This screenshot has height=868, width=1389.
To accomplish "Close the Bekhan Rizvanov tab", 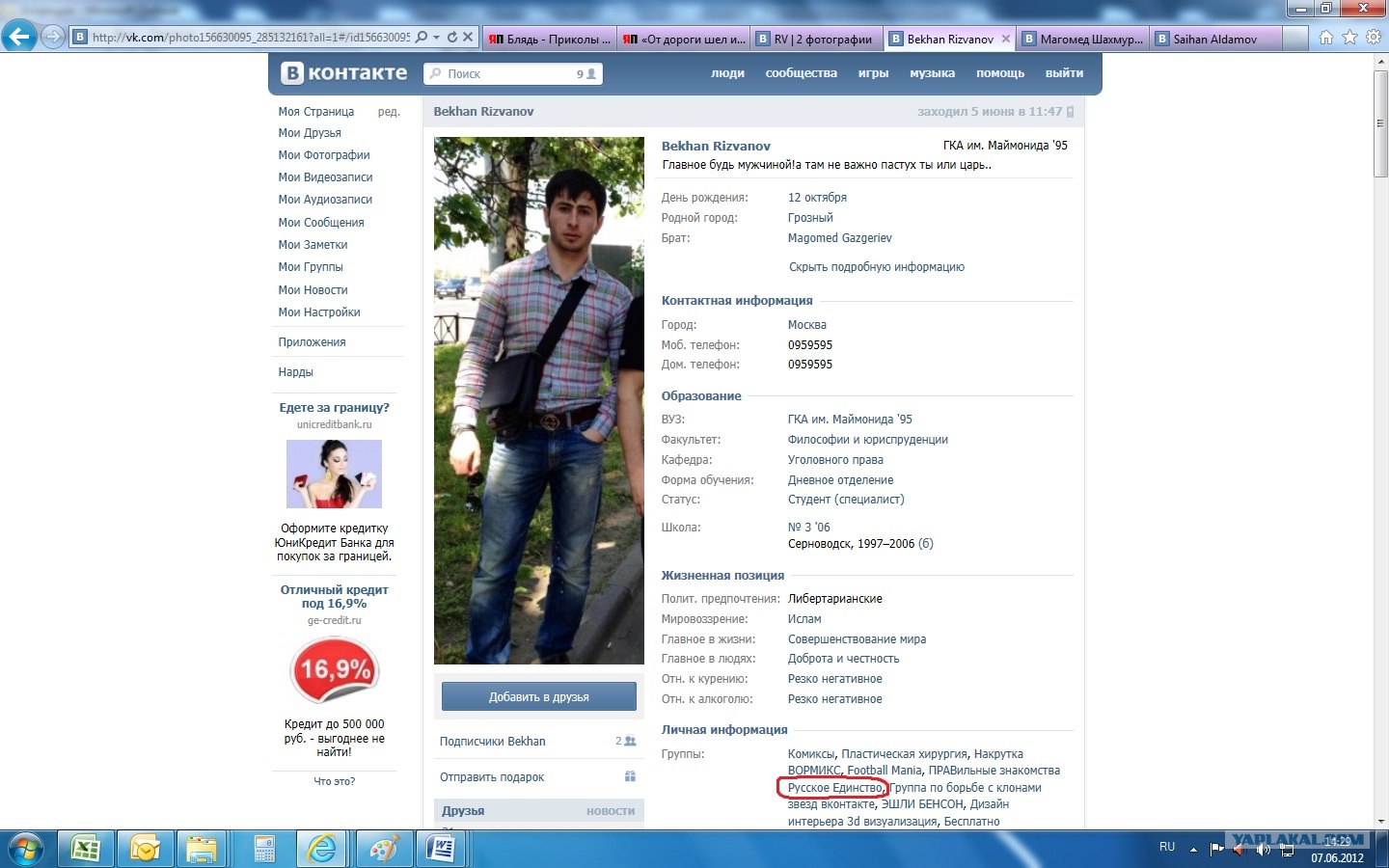I will tap(1006, 40).
